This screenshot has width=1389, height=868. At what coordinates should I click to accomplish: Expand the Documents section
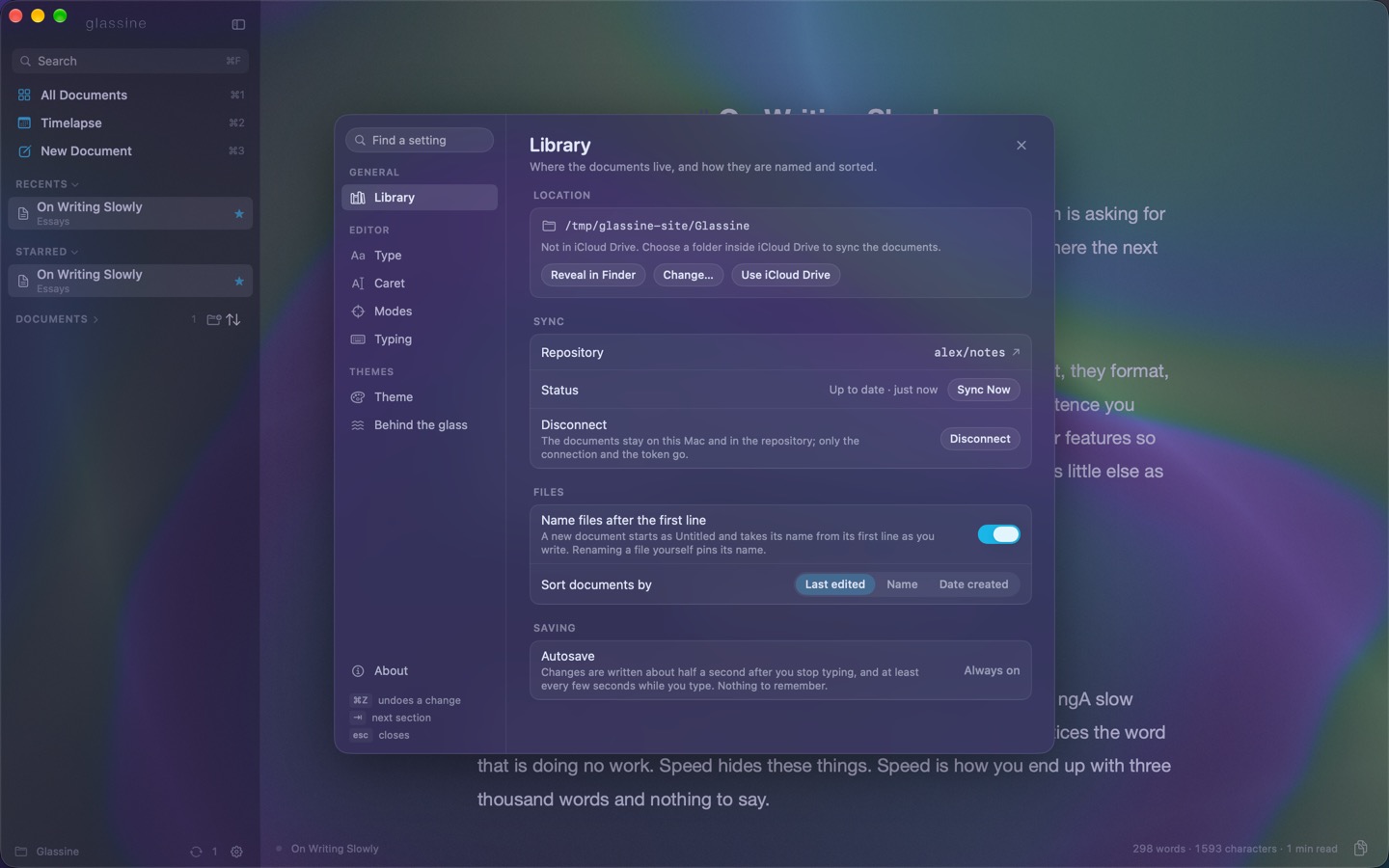[57, 319]
